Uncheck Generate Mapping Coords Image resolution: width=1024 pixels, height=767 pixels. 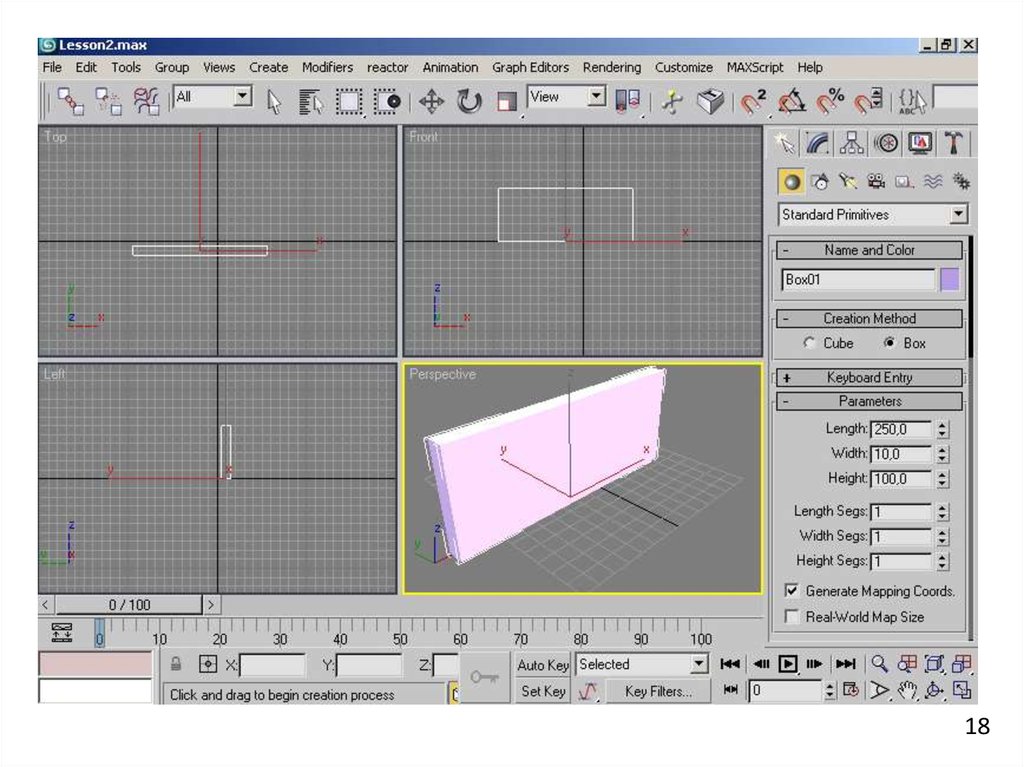pyautogui.click(x=792, y=591)
